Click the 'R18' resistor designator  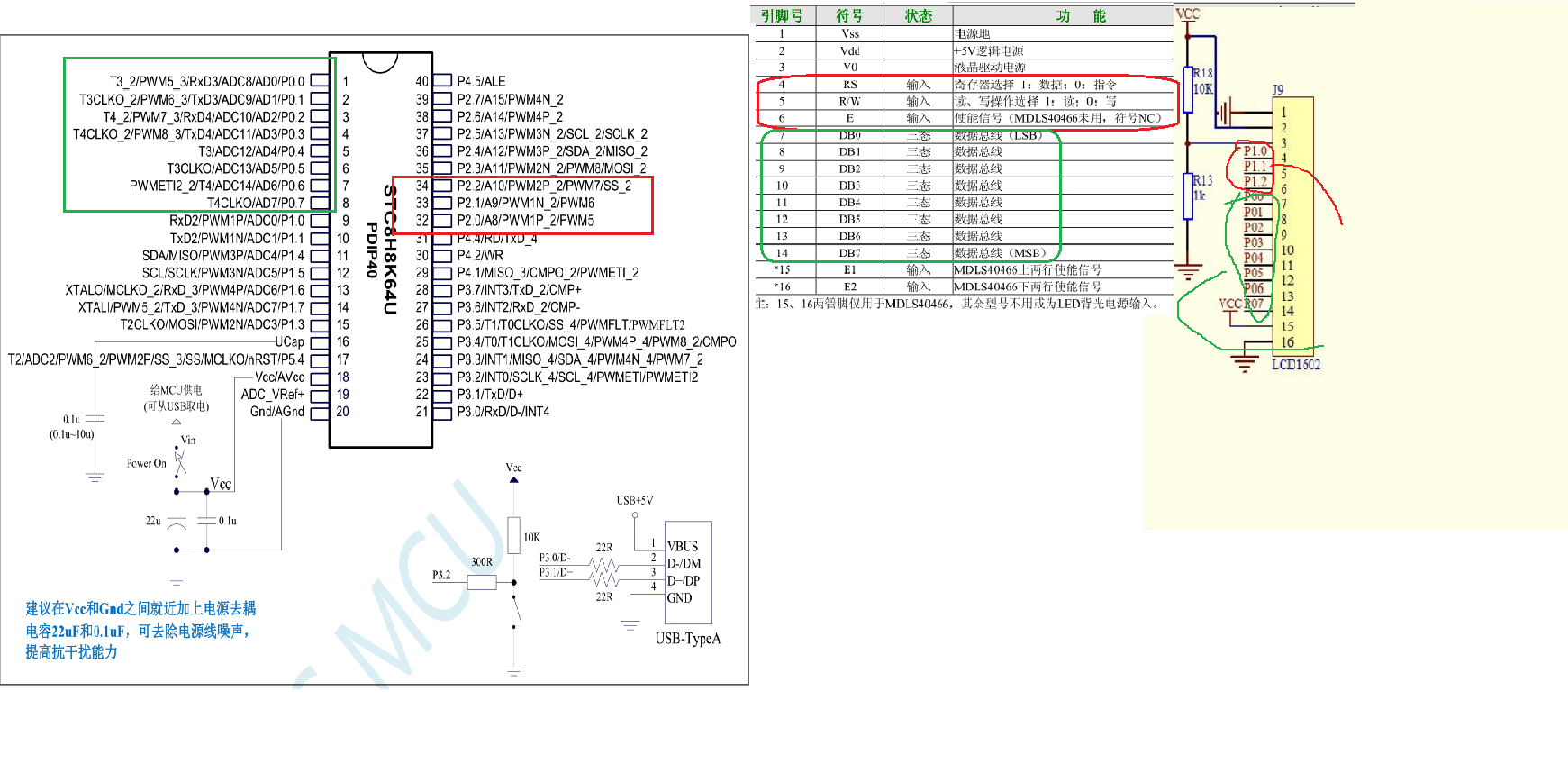[1202, 73]
